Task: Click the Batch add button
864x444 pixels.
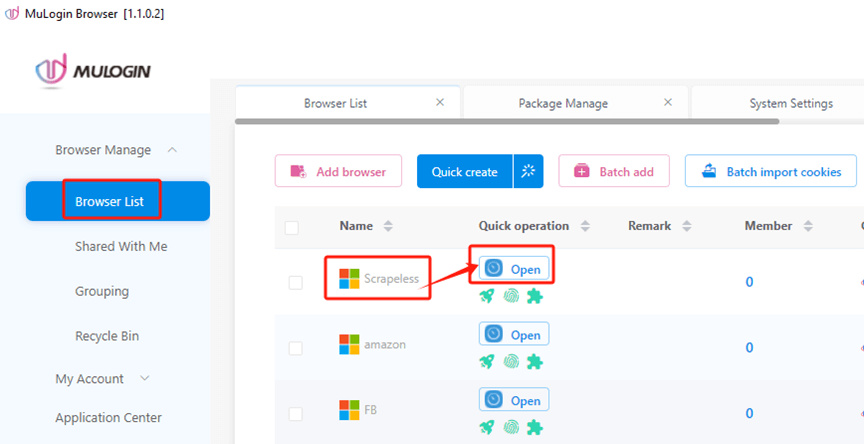Action: point(614,171)
